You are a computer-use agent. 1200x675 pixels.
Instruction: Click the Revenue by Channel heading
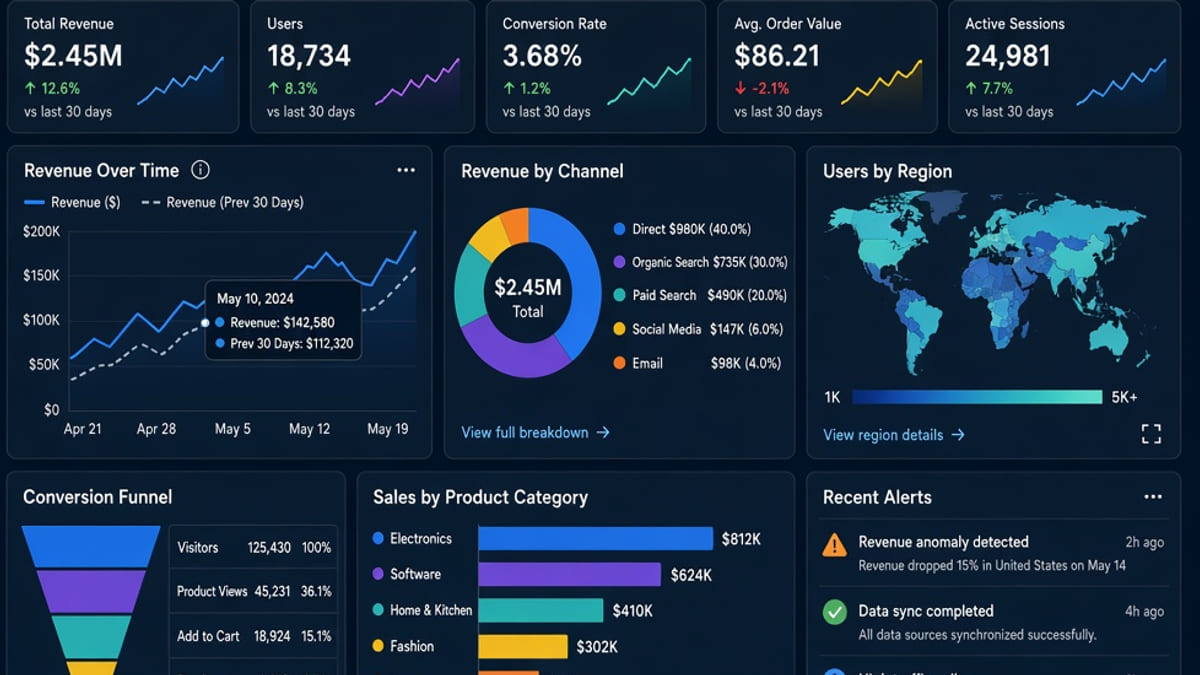point(542,171)
